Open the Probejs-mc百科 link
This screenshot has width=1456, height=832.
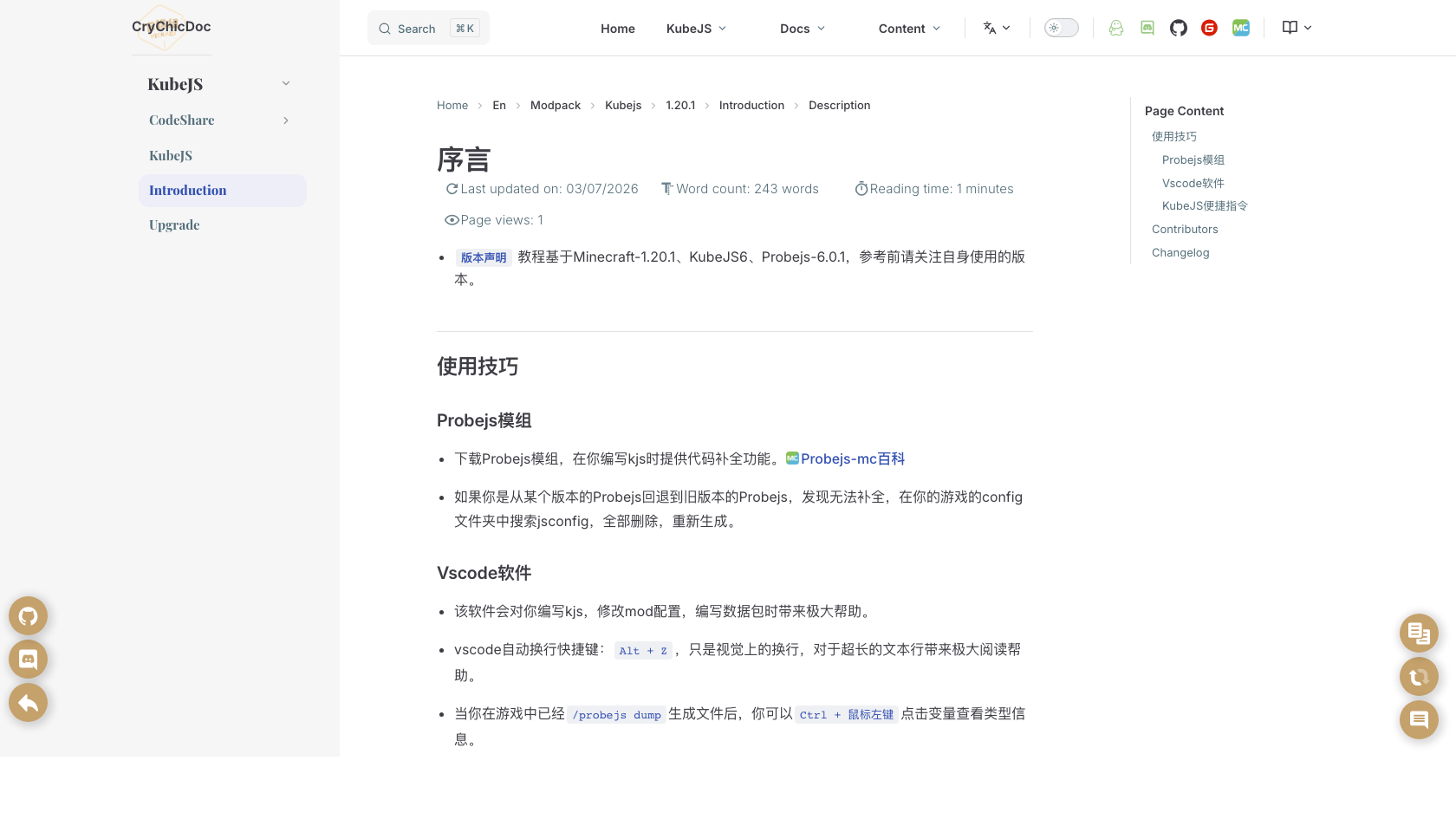pyautogui.click(x=852, y=458)
